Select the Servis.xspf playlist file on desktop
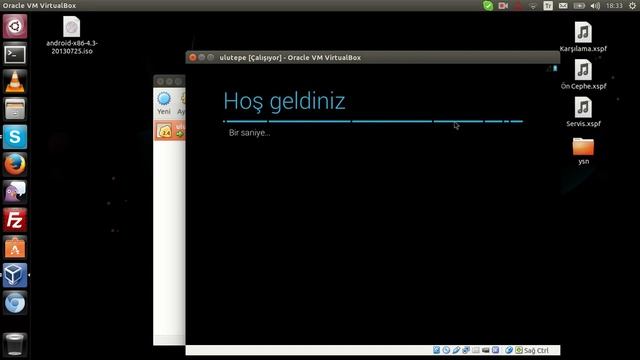640x360 pixels. tap(583, 112)
